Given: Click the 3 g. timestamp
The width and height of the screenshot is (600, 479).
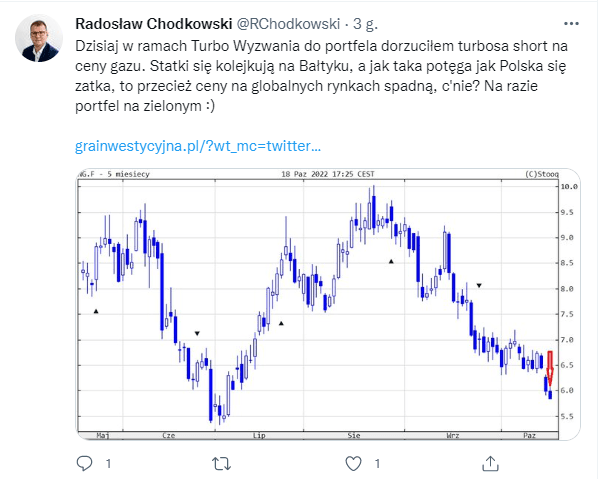Looking at the screenshot, I should click(x=365, y=24).
